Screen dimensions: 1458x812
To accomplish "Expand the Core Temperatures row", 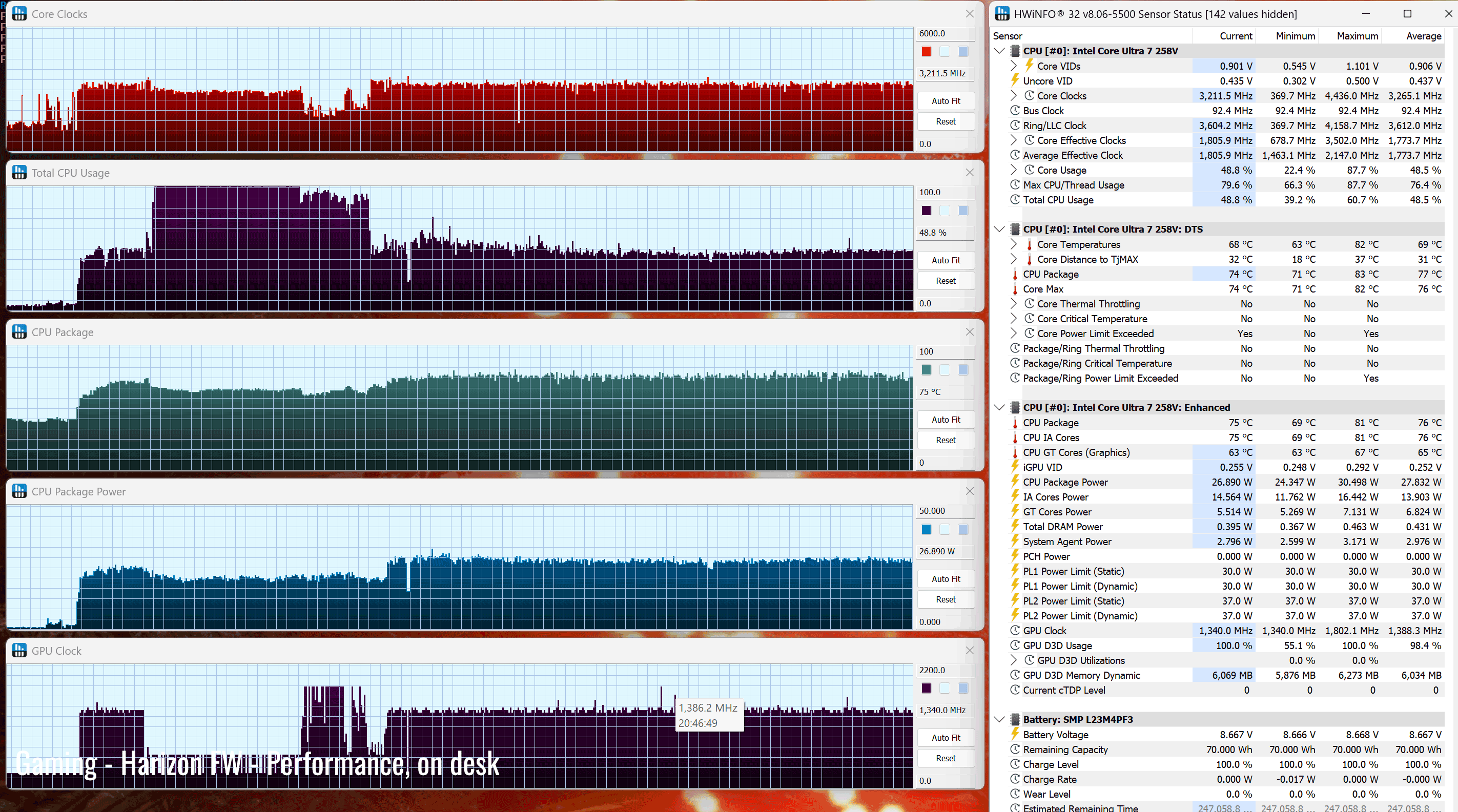I will click(x=1014, y=244).
